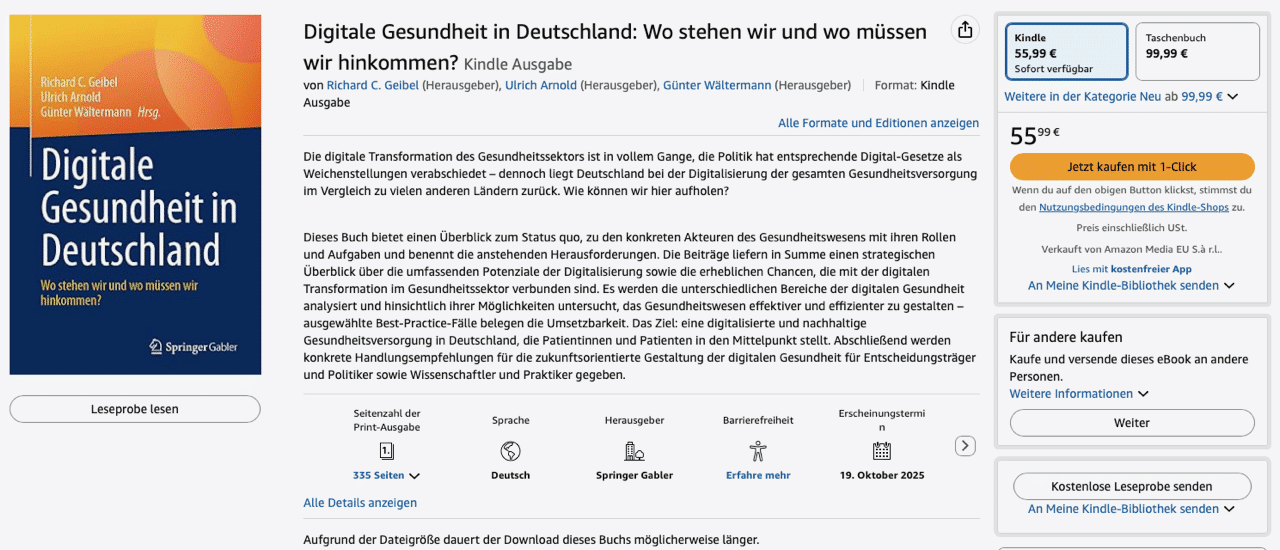The width and height of the screenshot is (1280, 550).
Task: Click the share icon beside the title
Action: click(965, 30)
